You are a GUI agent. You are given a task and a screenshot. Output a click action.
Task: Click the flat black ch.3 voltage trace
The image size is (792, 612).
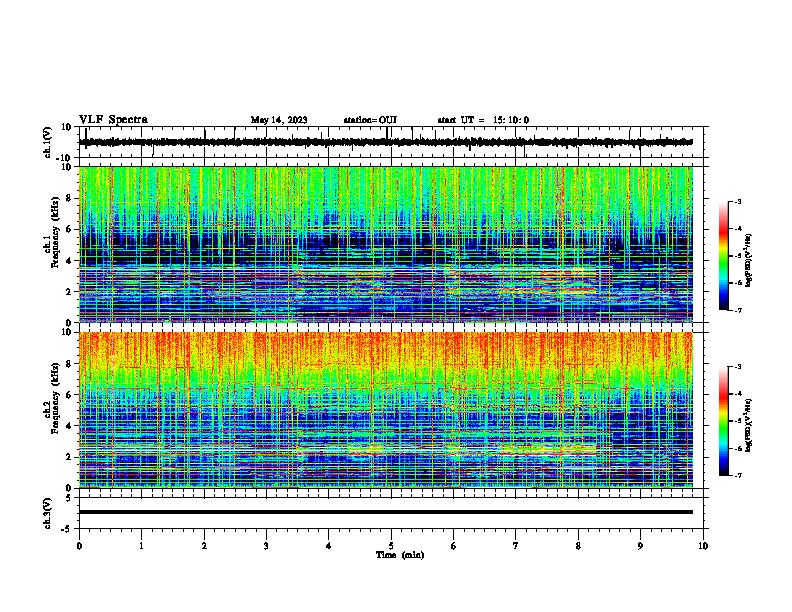coord(386,512)
